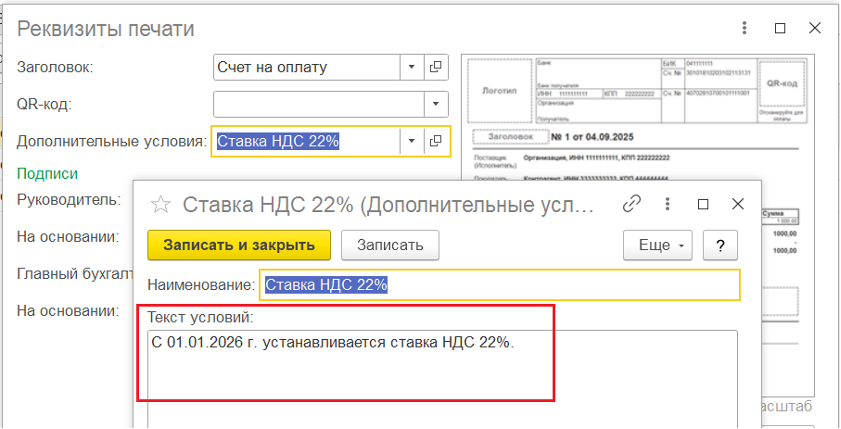Open help with the question mark button
This screenshot has width=841, height=429.
point(720,245)
